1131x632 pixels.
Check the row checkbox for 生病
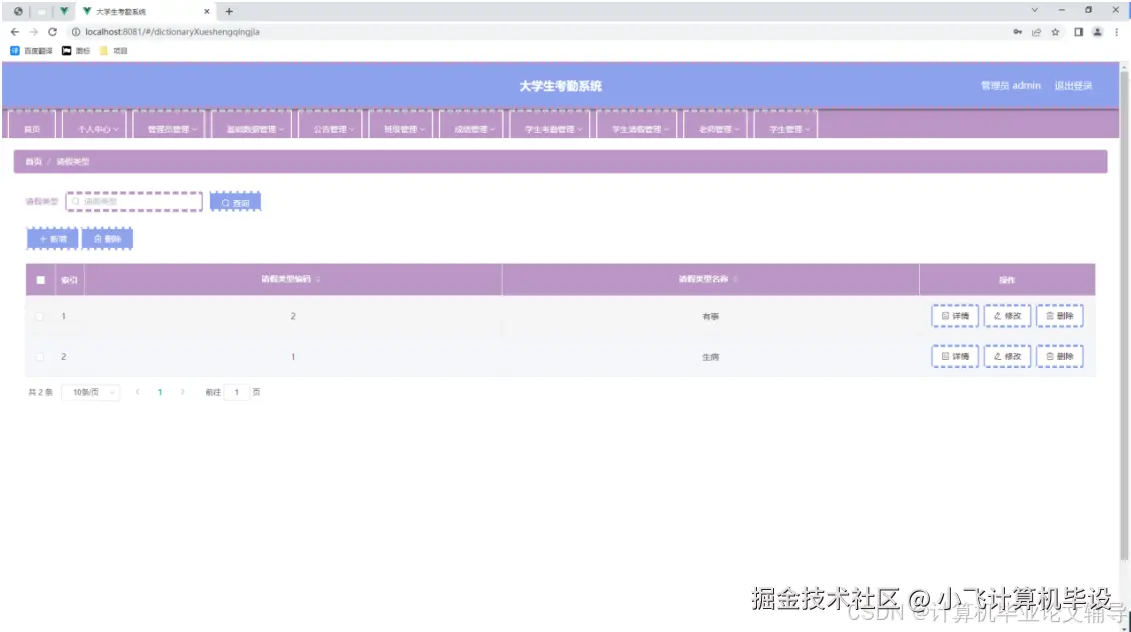point(38,356)
